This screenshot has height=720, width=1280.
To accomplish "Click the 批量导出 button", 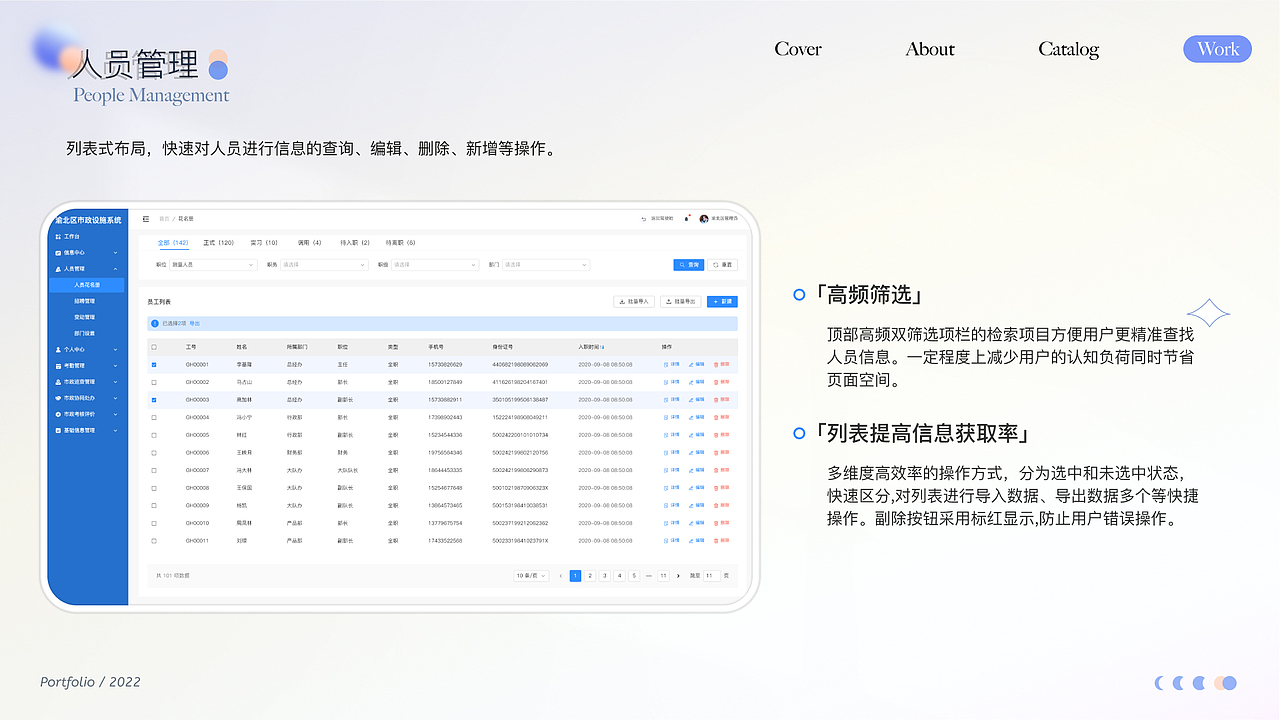I will coord(680,301).
